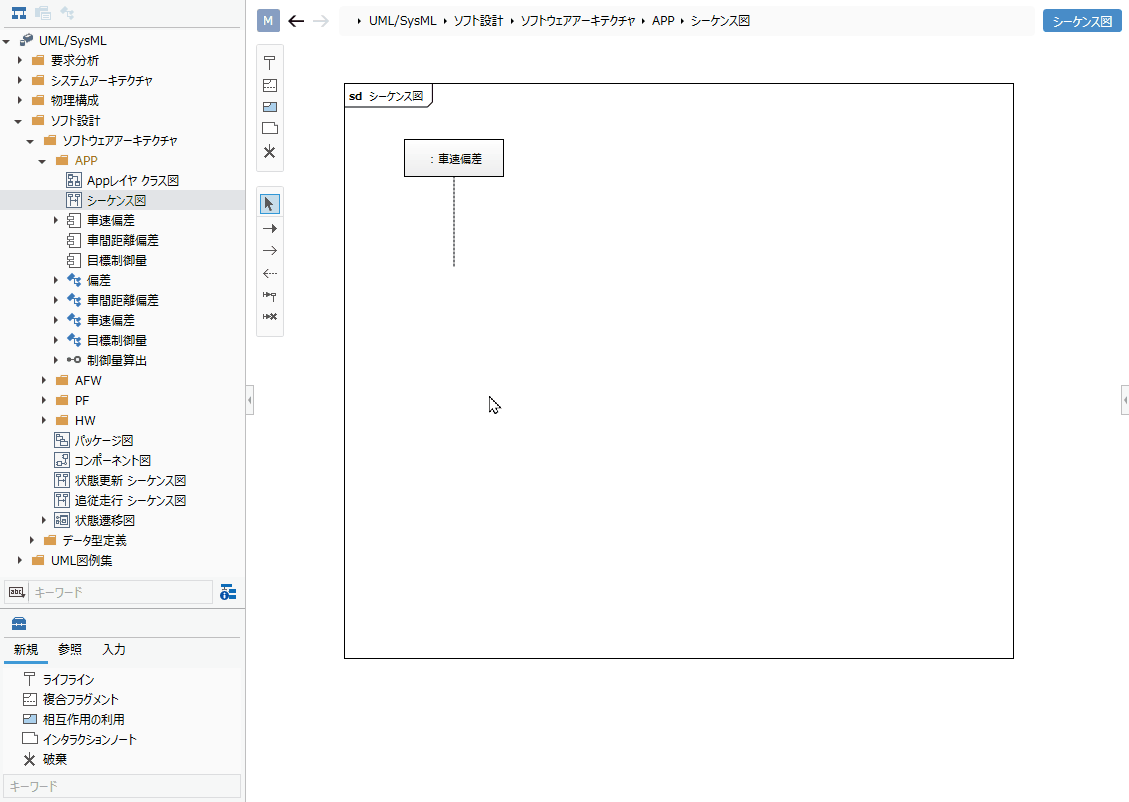The width and height of the screenshot is (1129, 802).
Task: Switch to the 入力 tab
Action: coord(114,650)
